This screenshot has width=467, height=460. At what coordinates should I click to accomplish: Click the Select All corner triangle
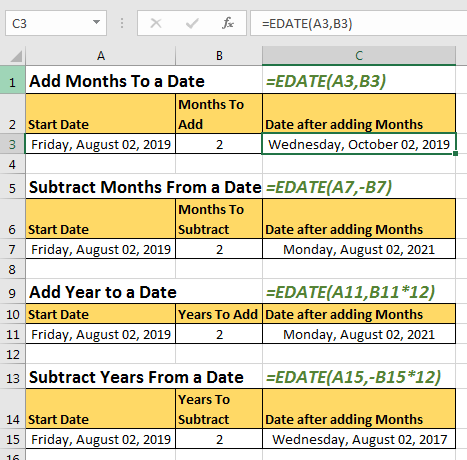[16, 56]
